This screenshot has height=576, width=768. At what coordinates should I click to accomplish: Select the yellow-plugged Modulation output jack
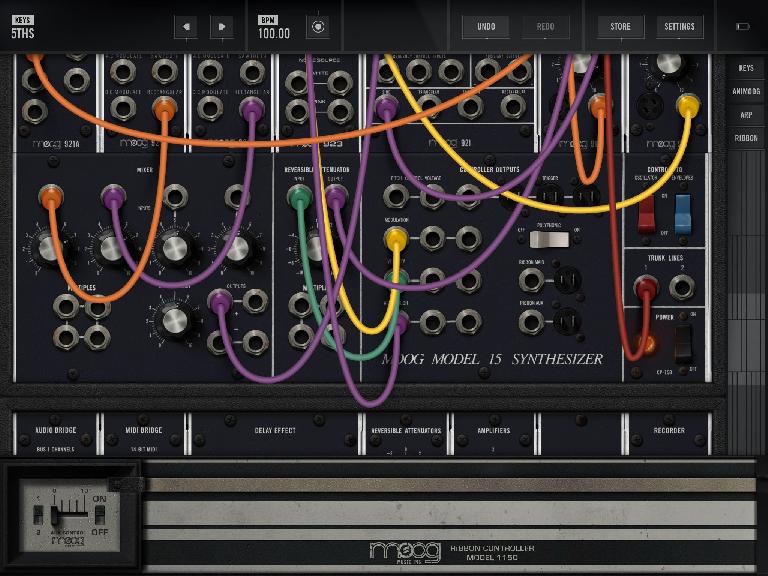pyautogui.click(x=396, y=238)
